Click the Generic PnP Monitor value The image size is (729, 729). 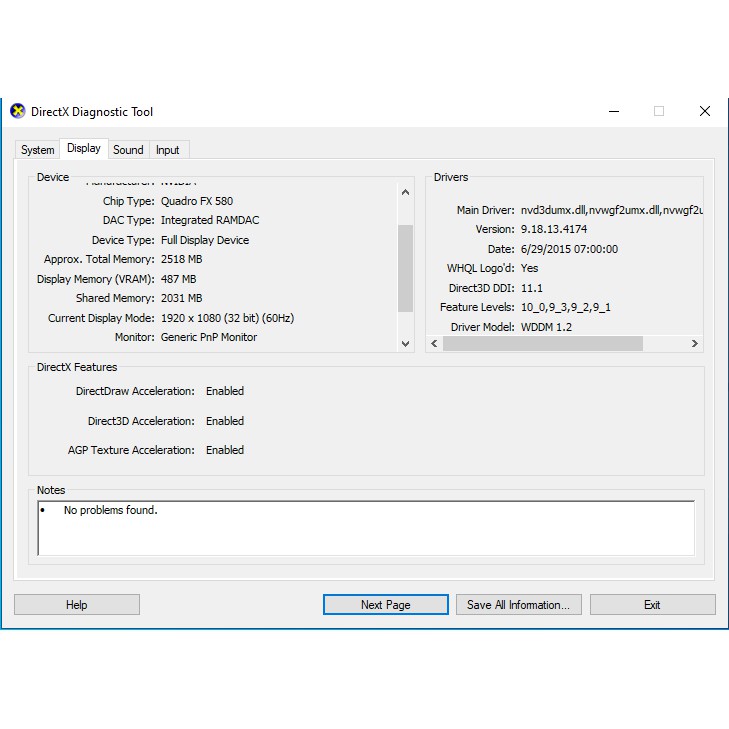(209, 337)
